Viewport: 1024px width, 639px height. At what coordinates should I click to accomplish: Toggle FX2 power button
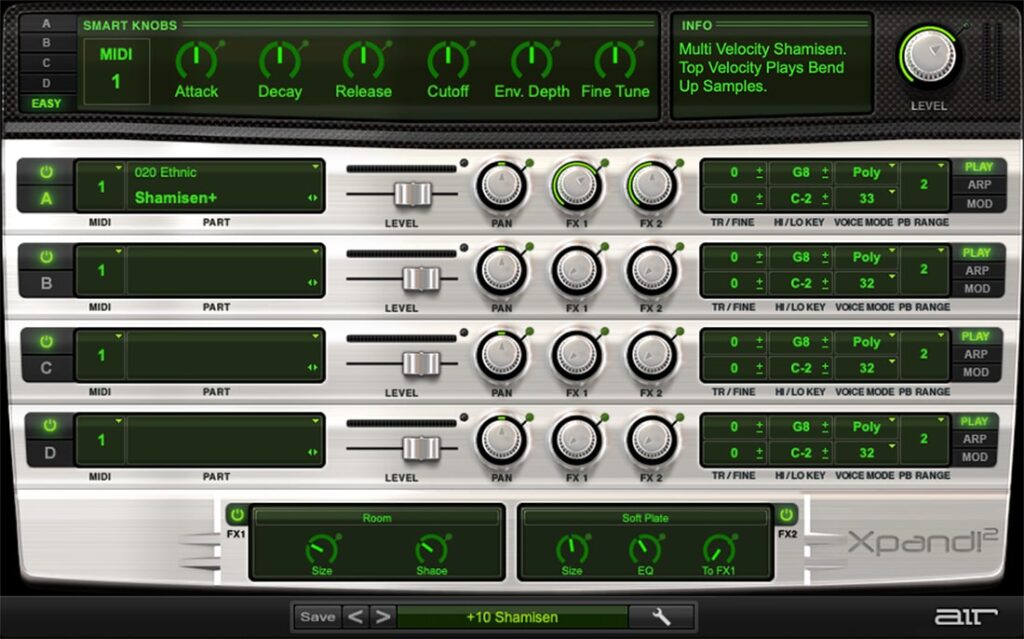pos(786,515)
